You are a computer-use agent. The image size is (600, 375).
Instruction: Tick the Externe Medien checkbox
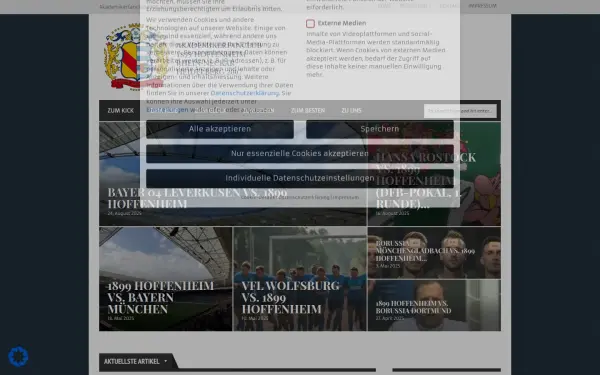[x=310, y=24]
